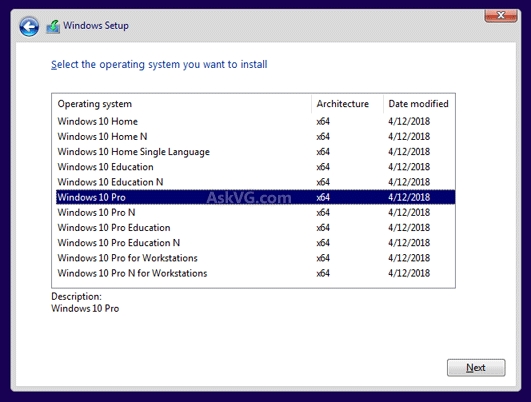The height and width of the screenshot is (402, 531).
Task: Click 4/12/2018 in the Windows 10 Home row
Action: point(409,121)
